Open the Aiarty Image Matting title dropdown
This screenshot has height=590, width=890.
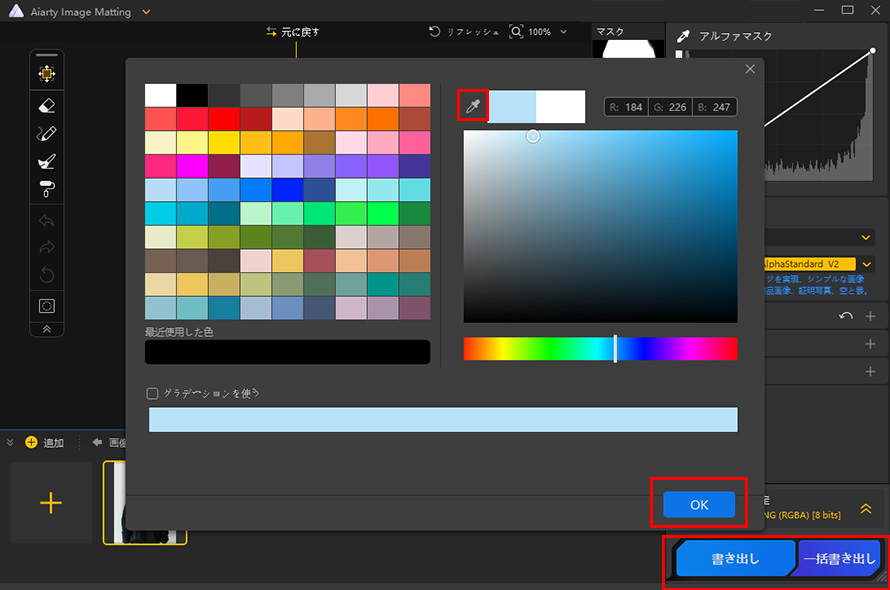point(147,11)
